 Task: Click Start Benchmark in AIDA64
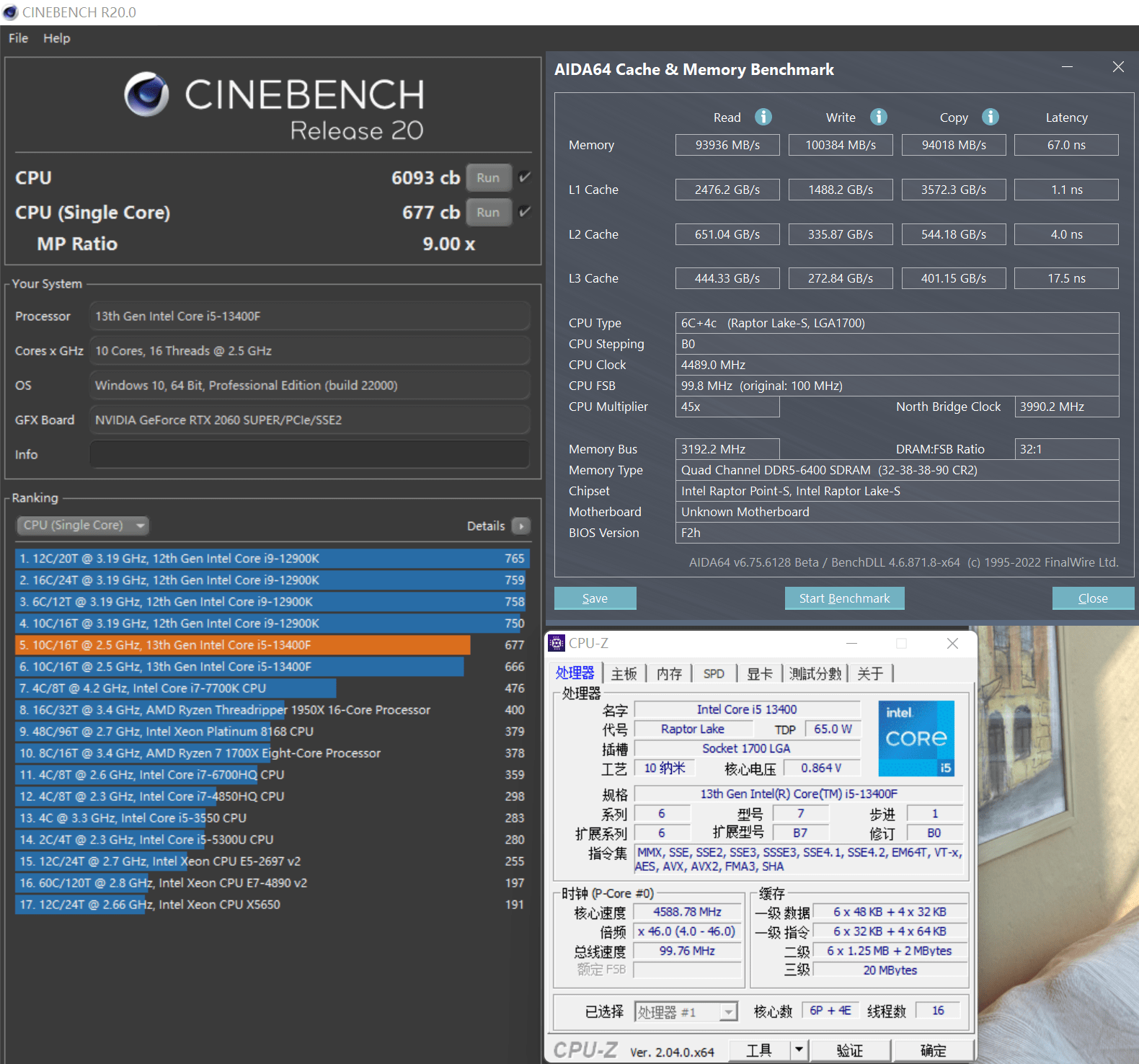click(x=845, y=598)
